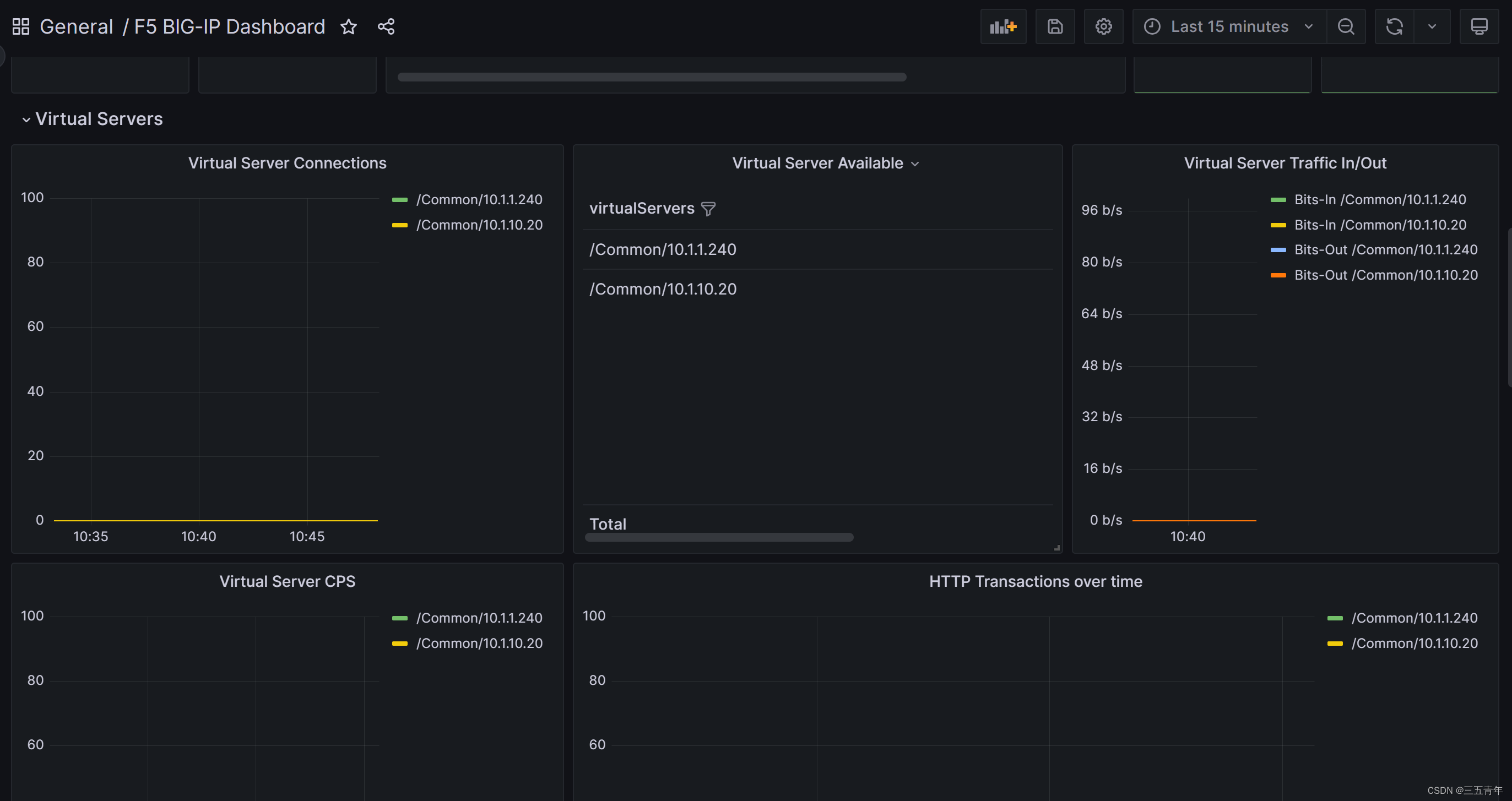Go to the General folder breadcrumb
Viewport: 1512px width, 801px height.
[x=77, y=26]
